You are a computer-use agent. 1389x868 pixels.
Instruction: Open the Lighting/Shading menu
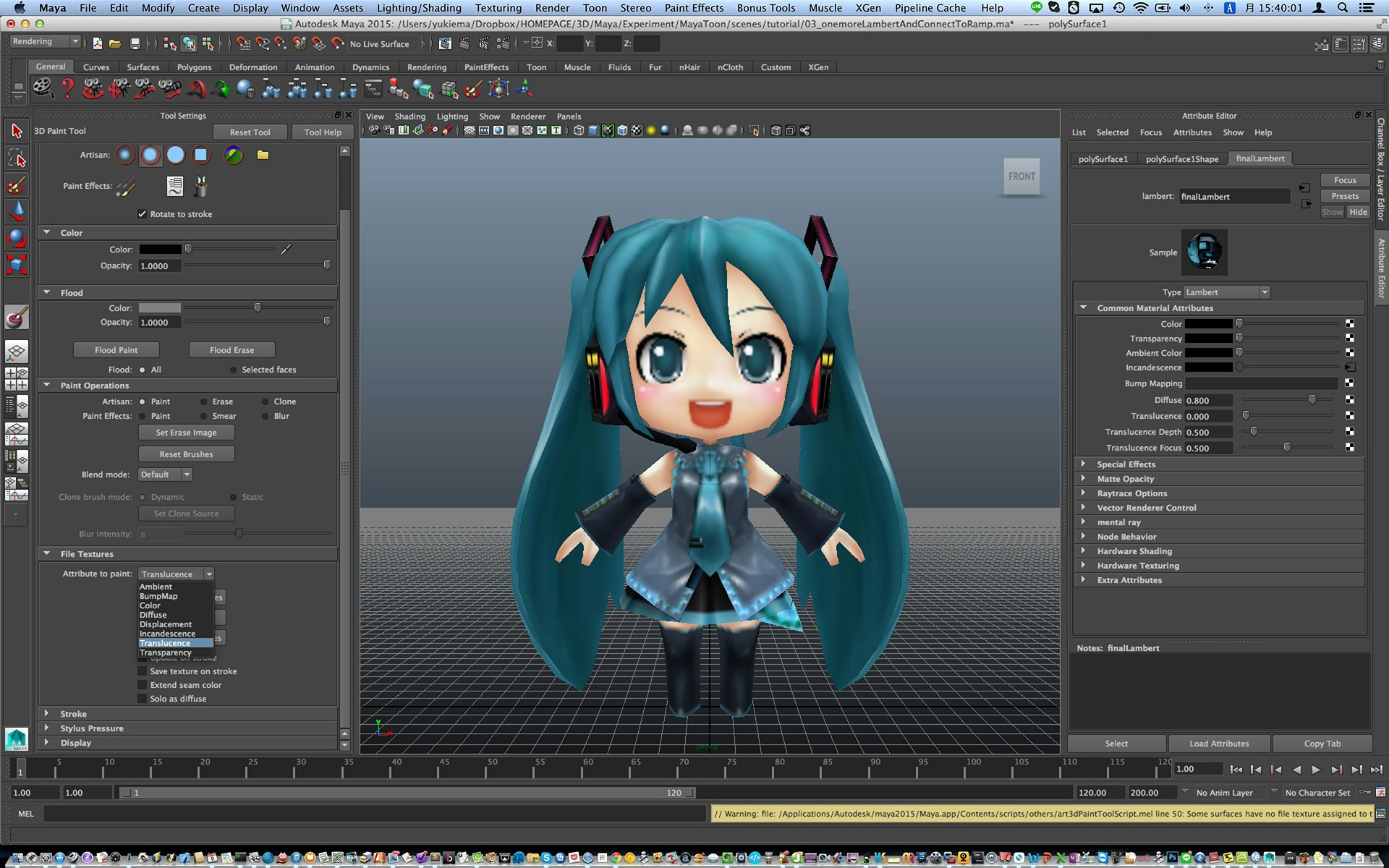pos(418,8)
